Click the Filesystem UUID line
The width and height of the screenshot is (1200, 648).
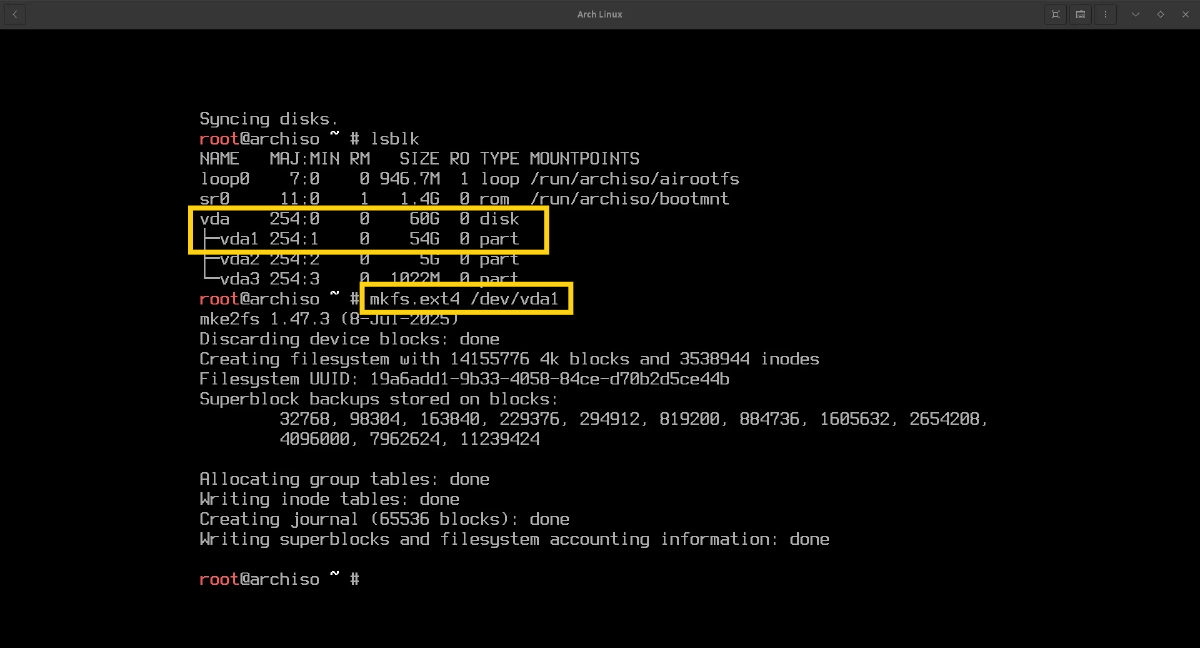(x=464, y=379)
